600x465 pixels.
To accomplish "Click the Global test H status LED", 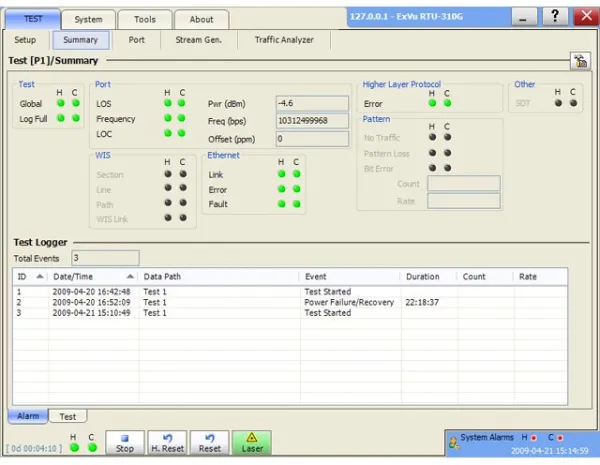I will click(60, 103).
